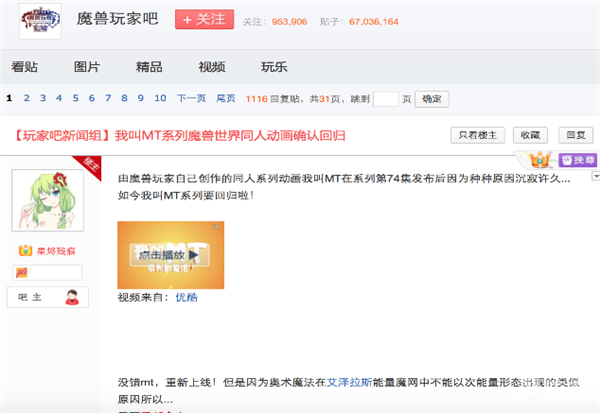Focus the page number jump input box
Image resolution: width=600 pixels, height=413 pixels.
[386, 99]
